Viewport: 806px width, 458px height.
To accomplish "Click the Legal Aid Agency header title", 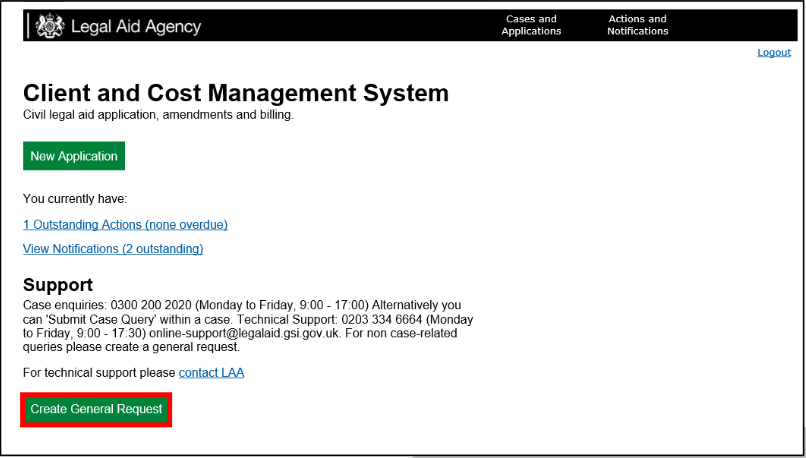I will click(135, 27).
